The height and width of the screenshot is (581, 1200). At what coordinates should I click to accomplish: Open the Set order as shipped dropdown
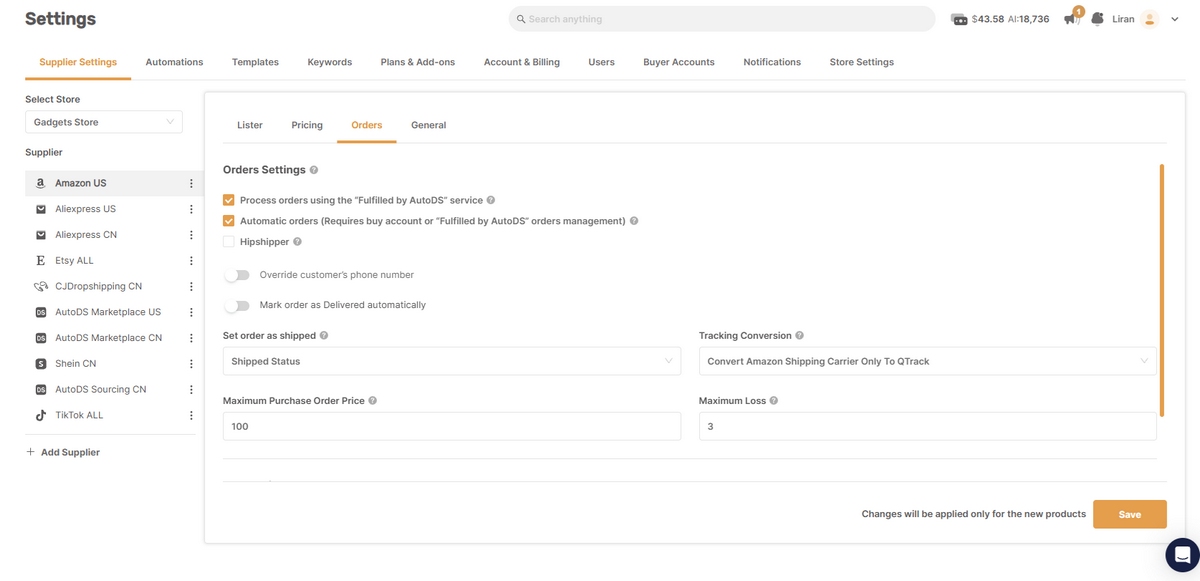coord(450,359)
